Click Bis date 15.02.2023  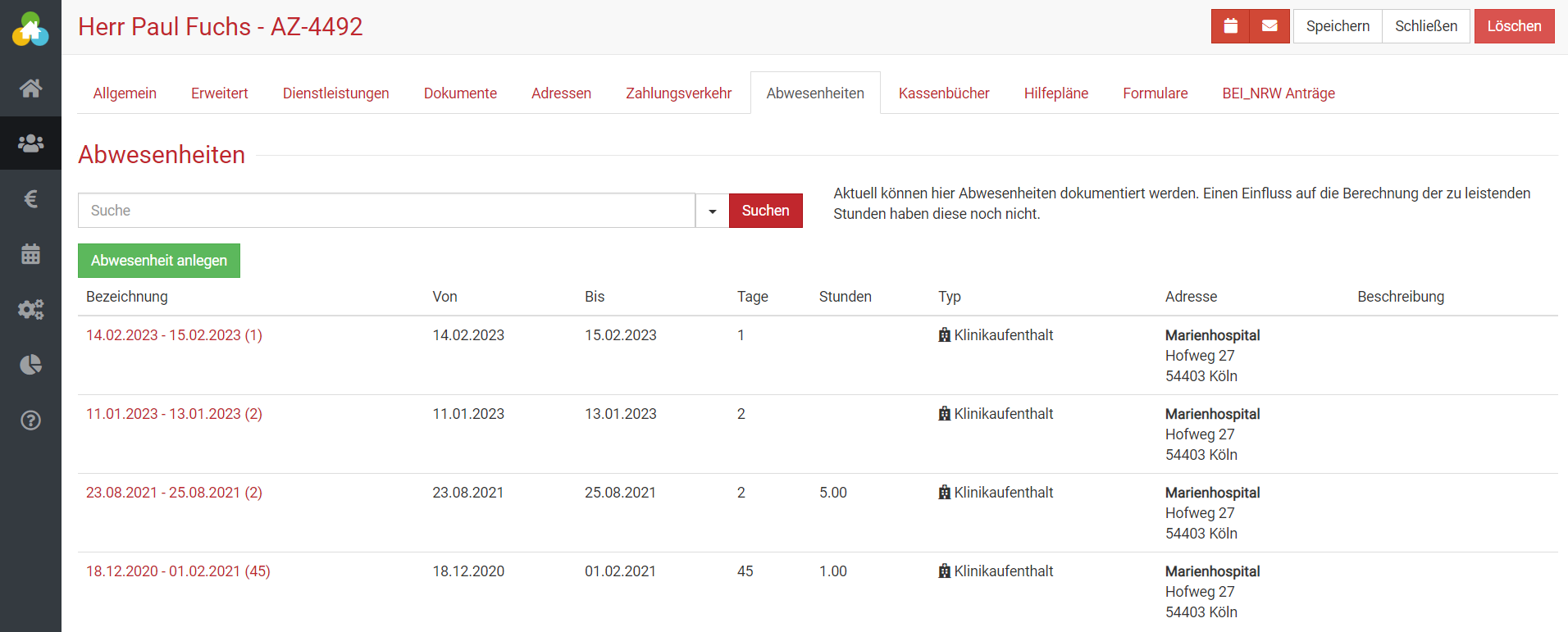click(621, 335)
